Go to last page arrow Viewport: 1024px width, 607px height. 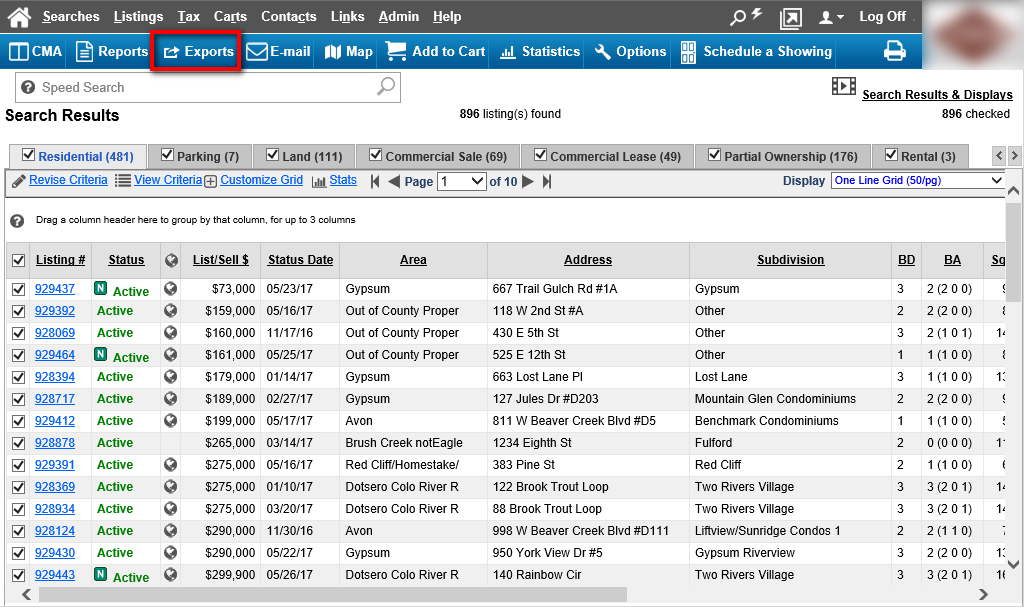coord(547,181)
